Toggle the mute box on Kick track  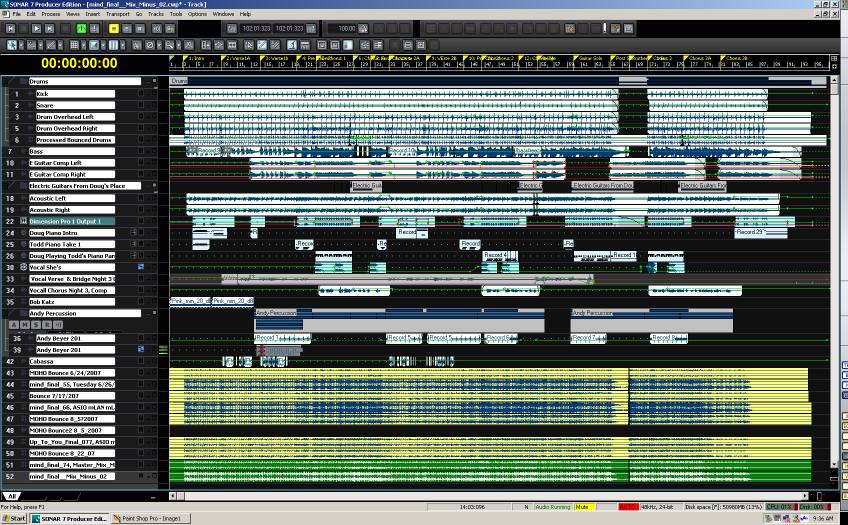pyautogui.click(x=141, y=93)
